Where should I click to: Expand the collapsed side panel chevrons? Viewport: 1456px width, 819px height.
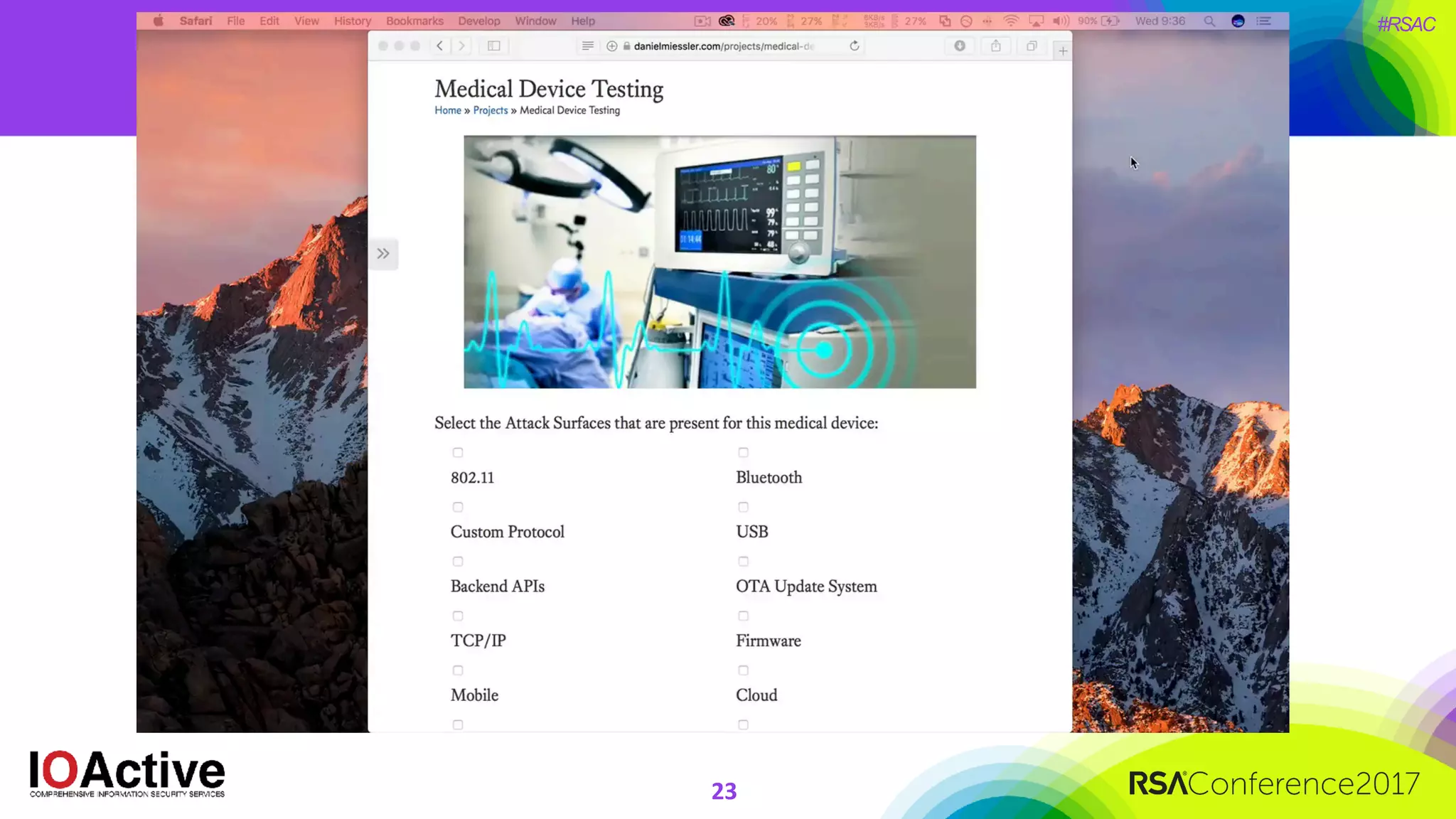(383, 254)
